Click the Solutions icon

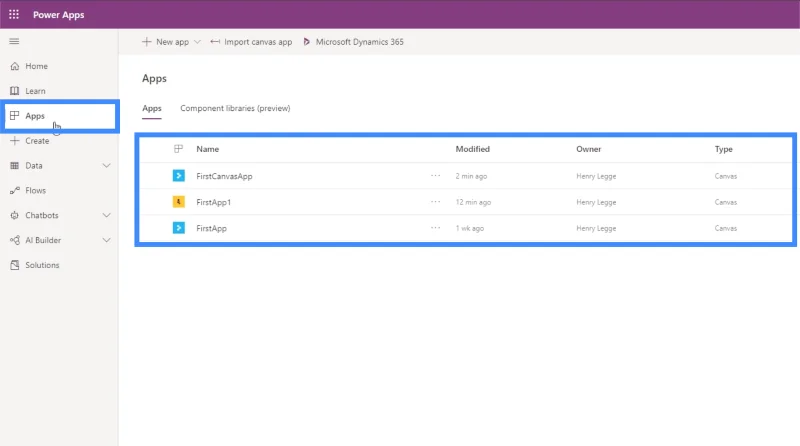coord(15,265)
